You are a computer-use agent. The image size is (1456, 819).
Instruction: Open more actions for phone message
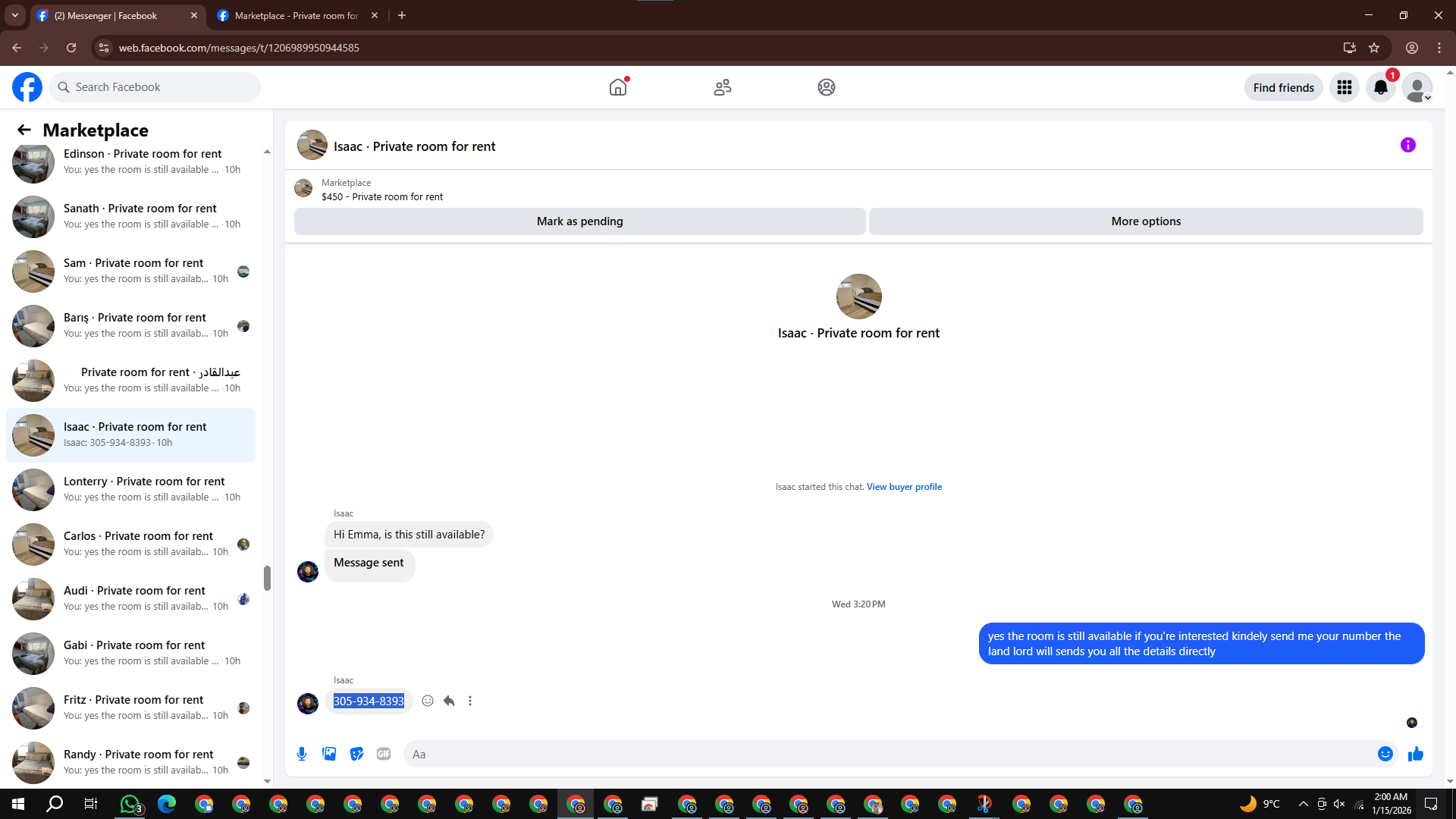(470, 701)
